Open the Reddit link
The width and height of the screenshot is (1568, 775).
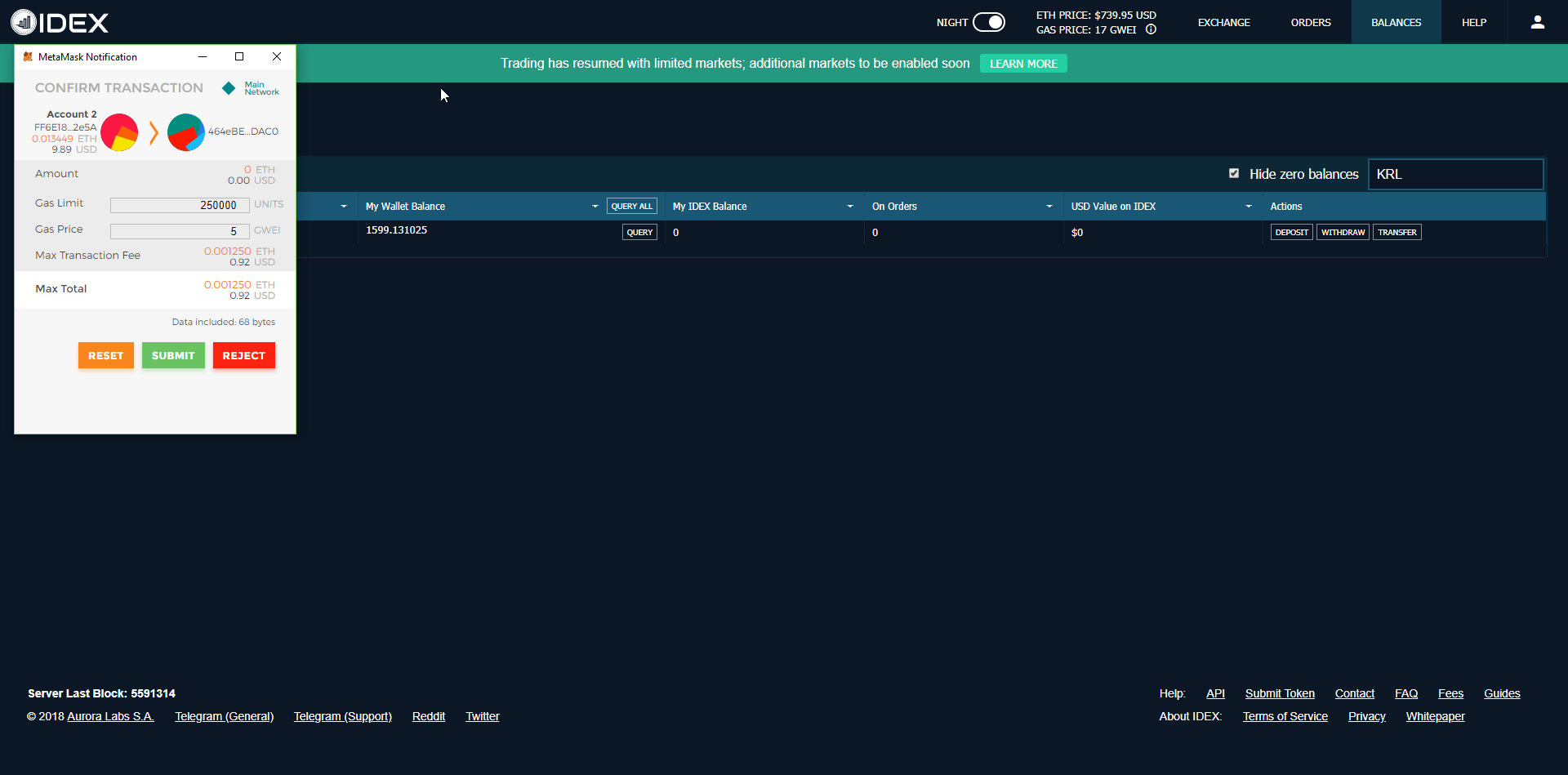click(429, 716)
